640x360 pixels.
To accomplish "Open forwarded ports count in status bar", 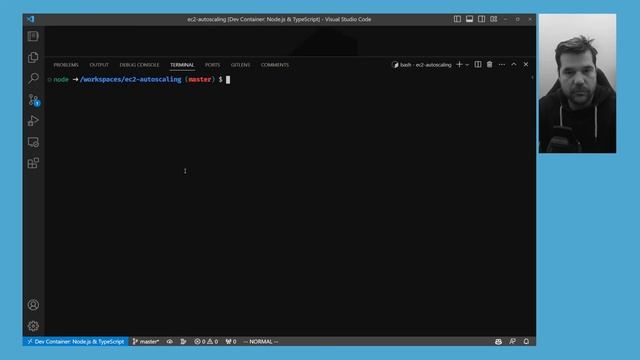I will pos(231,342).
